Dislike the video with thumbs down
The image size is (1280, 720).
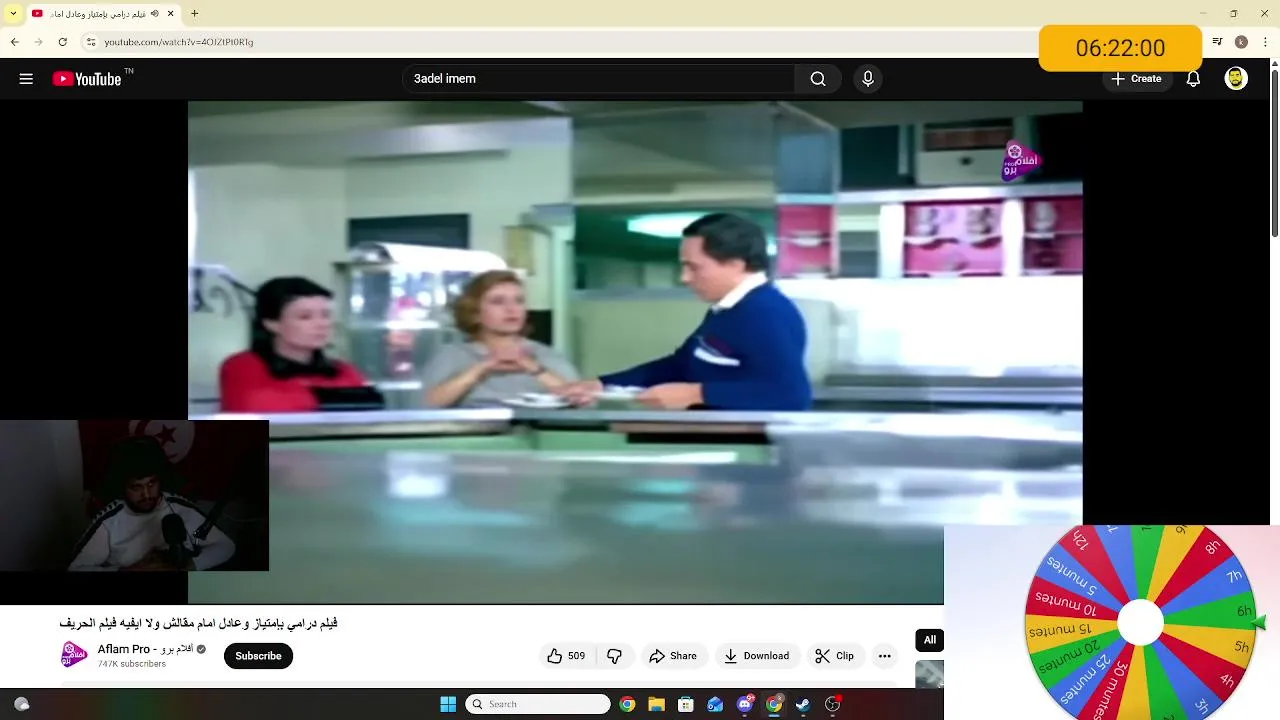tap(615, 656)
